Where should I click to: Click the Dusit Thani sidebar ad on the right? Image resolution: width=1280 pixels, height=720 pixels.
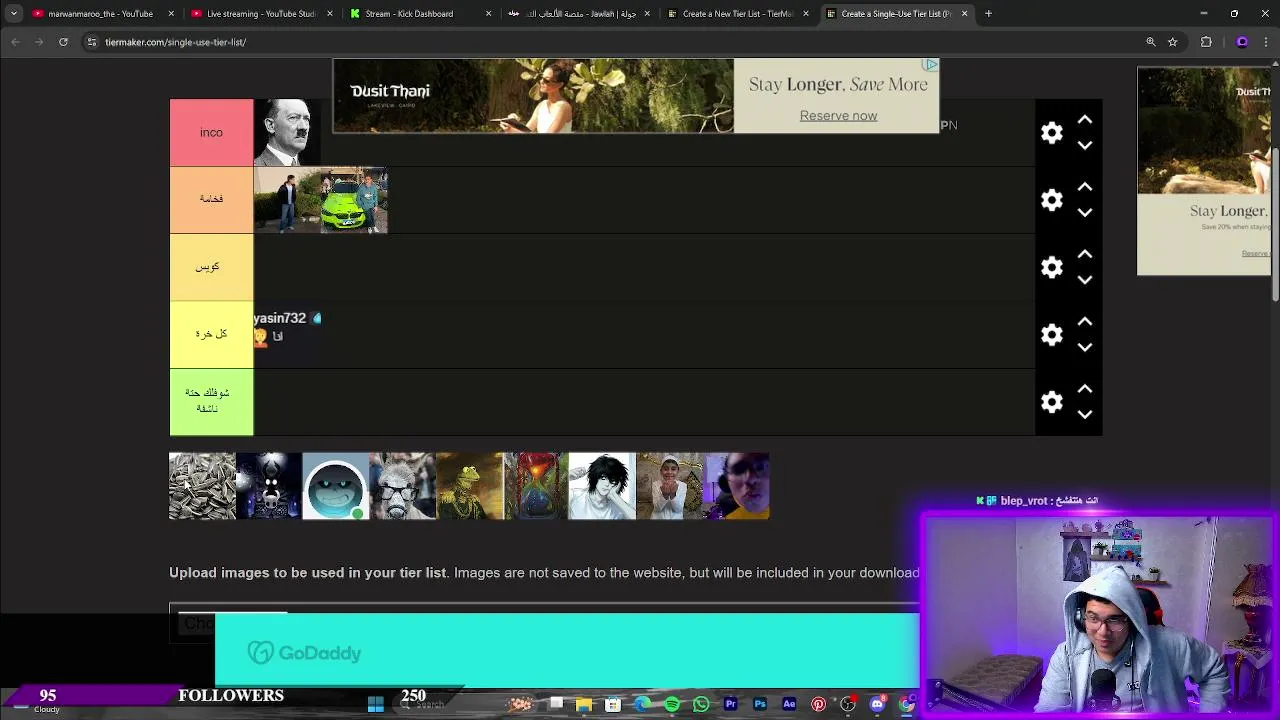1204,171
